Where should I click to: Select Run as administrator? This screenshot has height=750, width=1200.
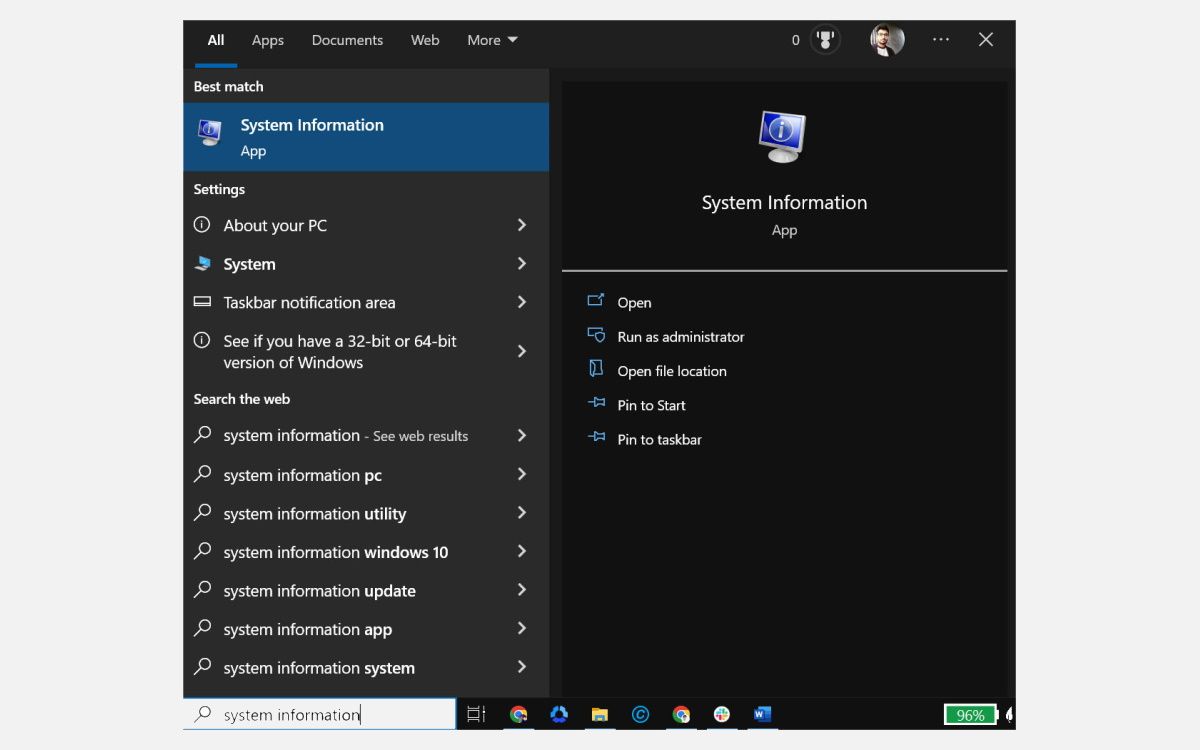point(680,337)
